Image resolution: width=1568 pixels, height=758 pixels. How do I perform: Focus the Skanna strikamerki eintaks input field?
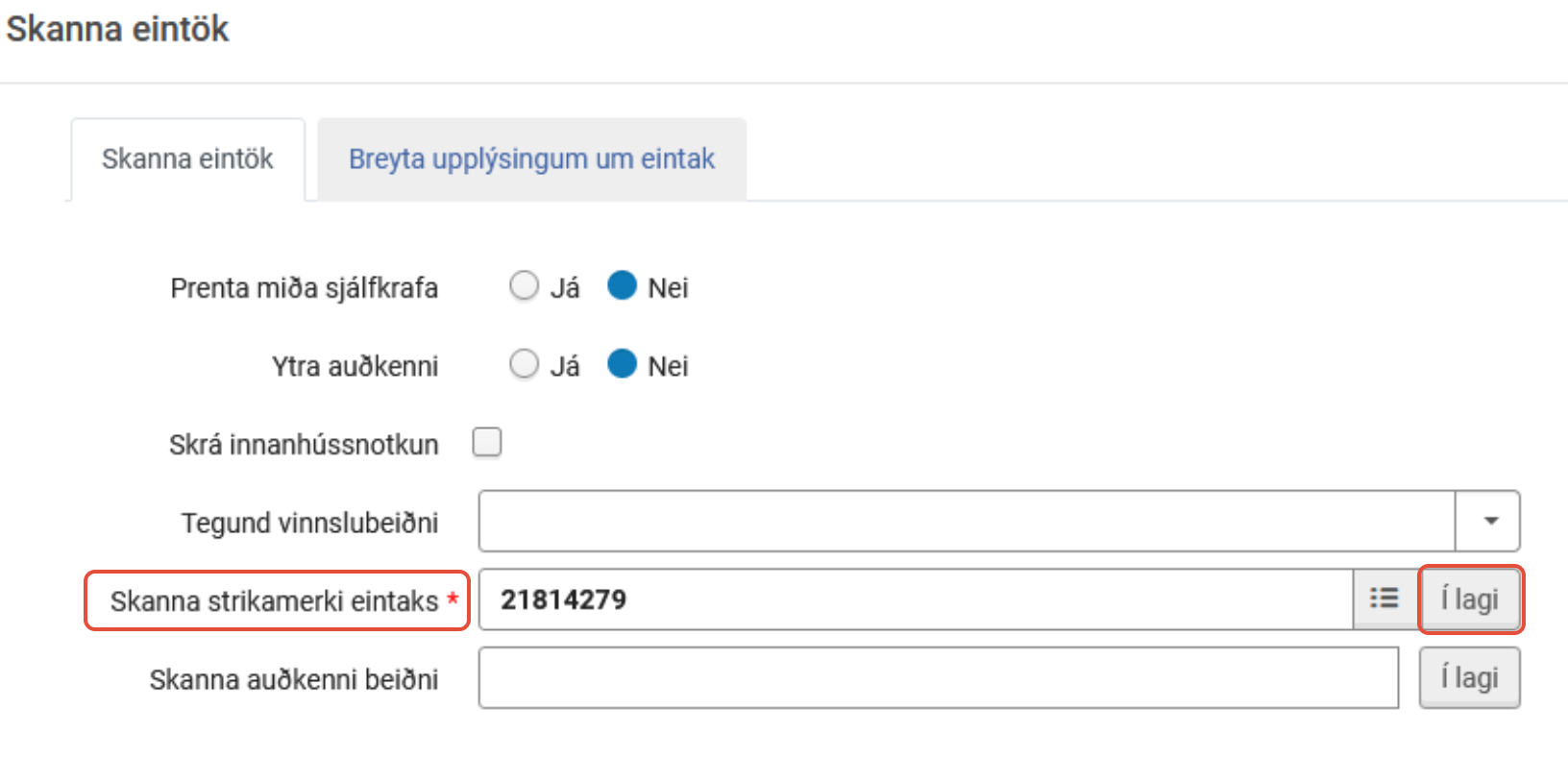tap(915, 599)
